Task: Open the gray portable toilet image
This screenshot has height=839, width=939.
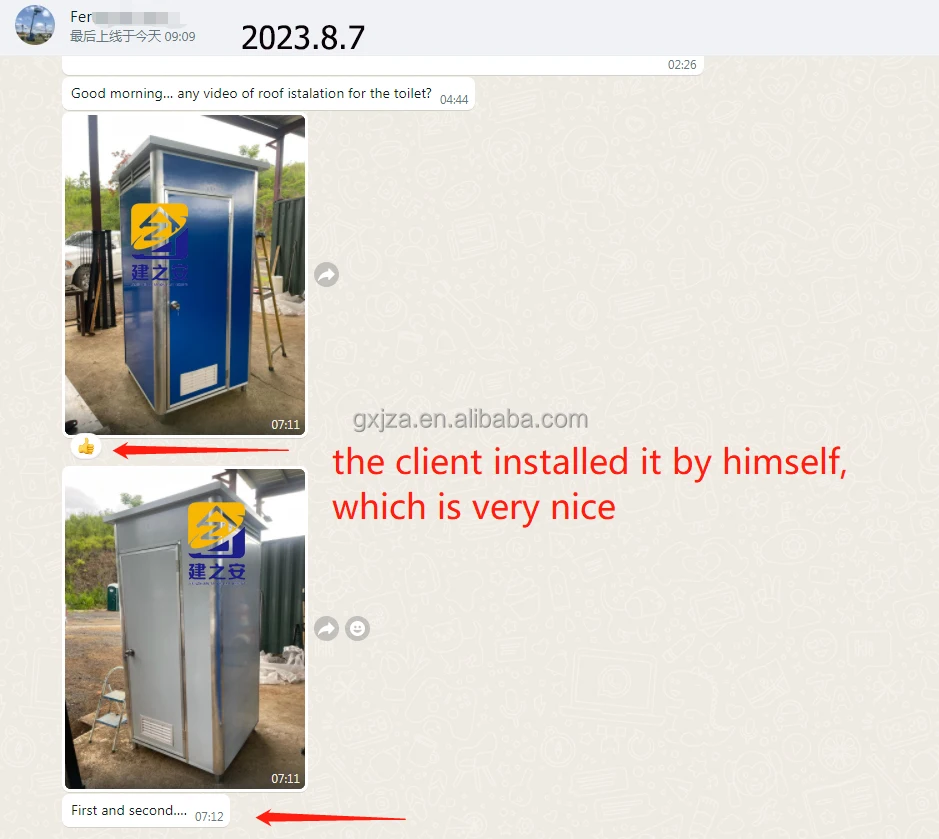Action: [x=185, y=629]
